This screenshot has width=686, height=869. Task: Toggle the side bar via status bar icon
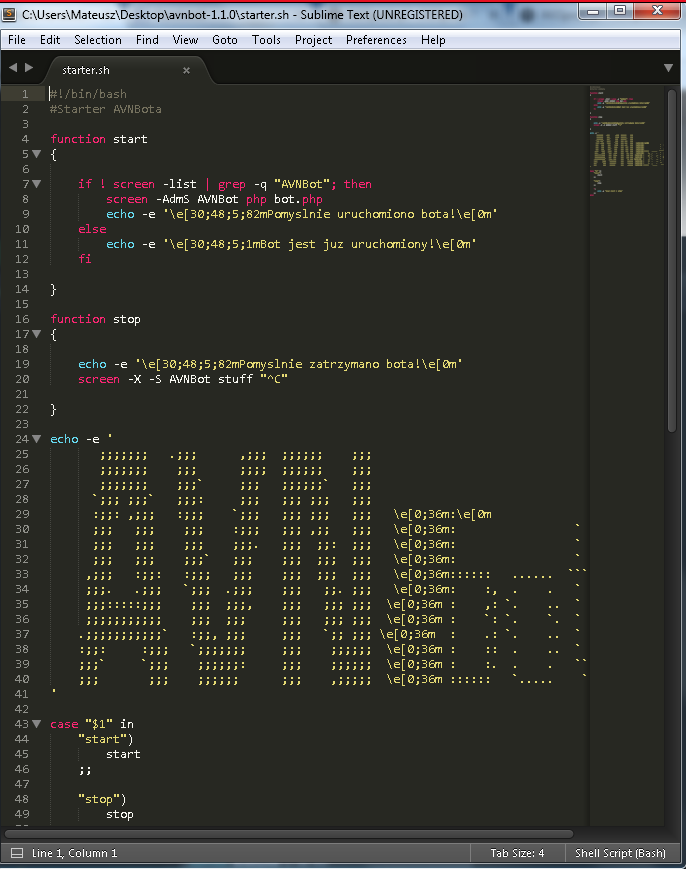pyautogui.click(x=17, y=853)
